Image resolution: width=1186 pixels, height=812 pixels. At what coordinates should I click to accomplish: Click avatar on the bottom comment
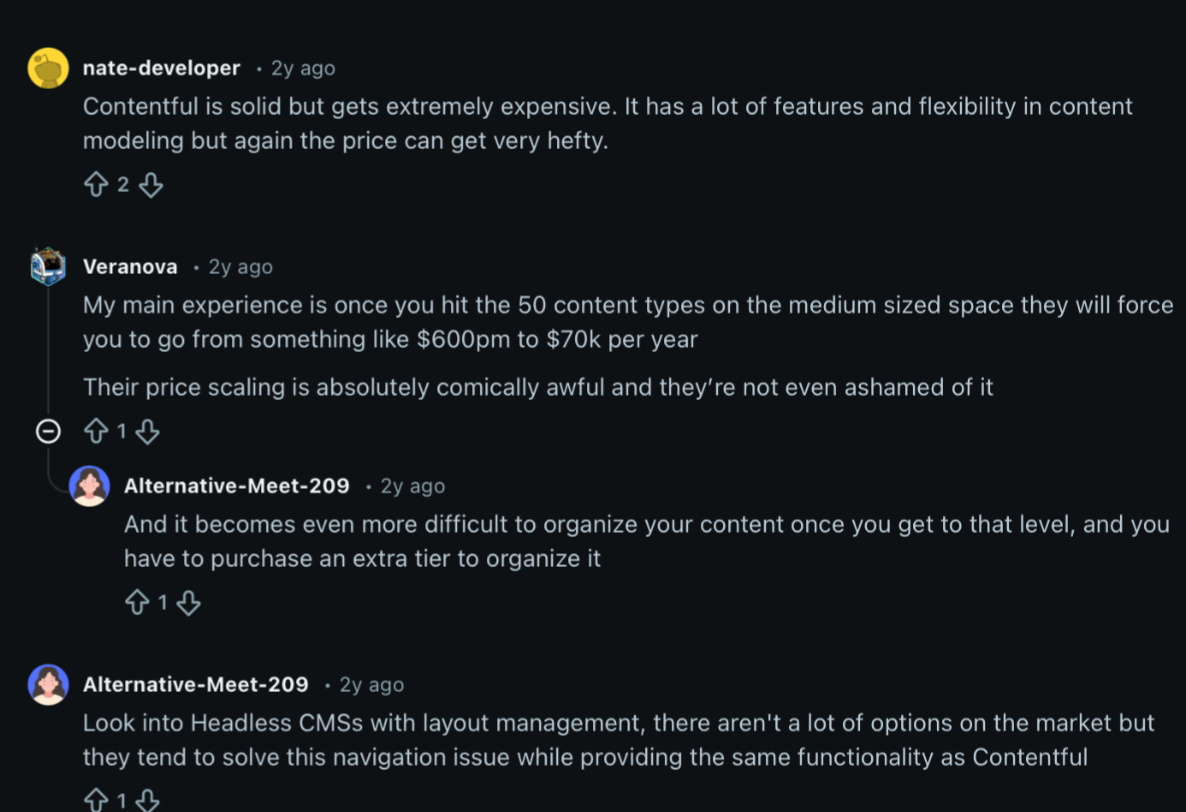click(x=48, y=685)
